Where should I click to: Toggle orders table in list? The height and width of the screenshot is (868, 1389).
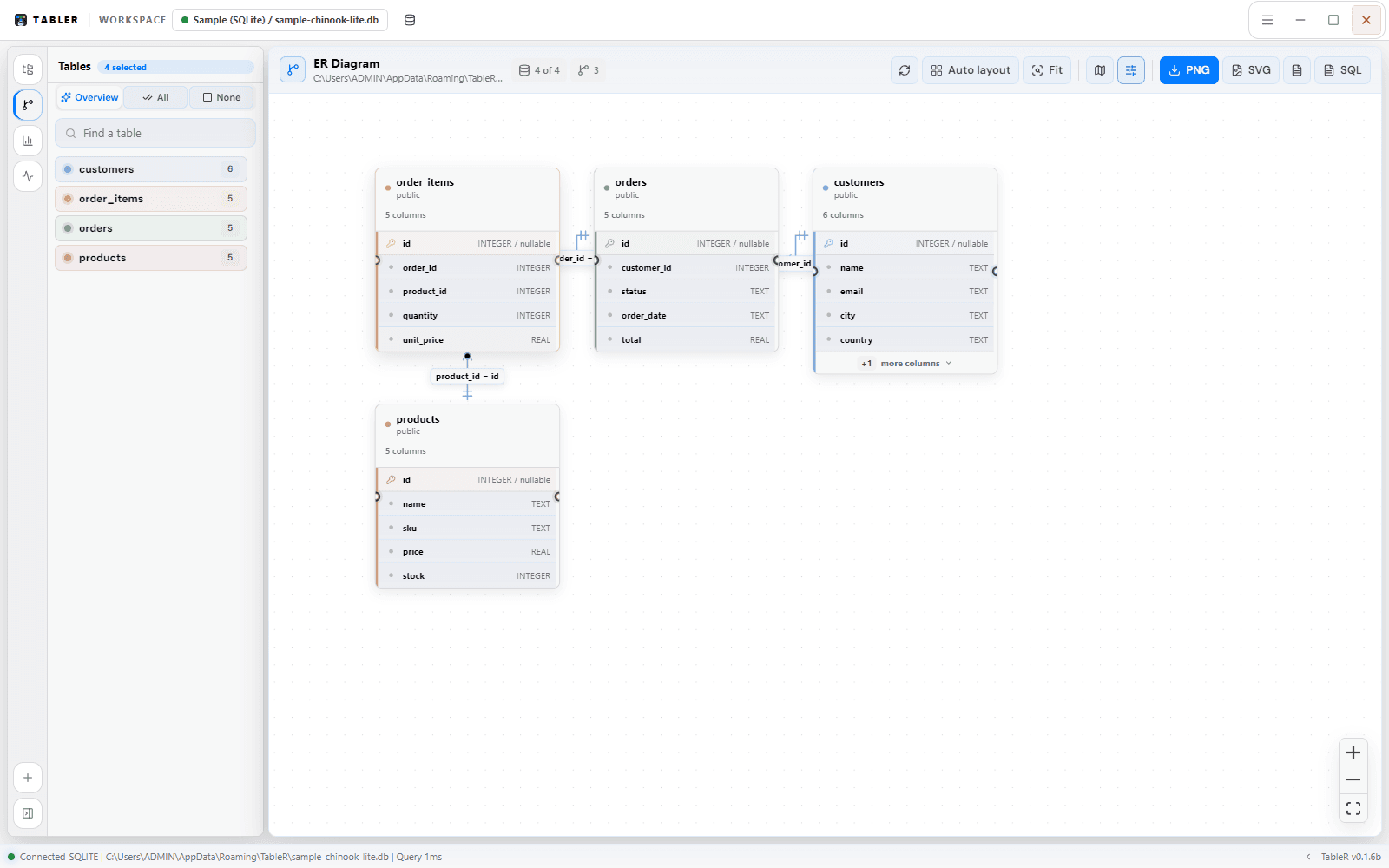(x=151, y=228)
